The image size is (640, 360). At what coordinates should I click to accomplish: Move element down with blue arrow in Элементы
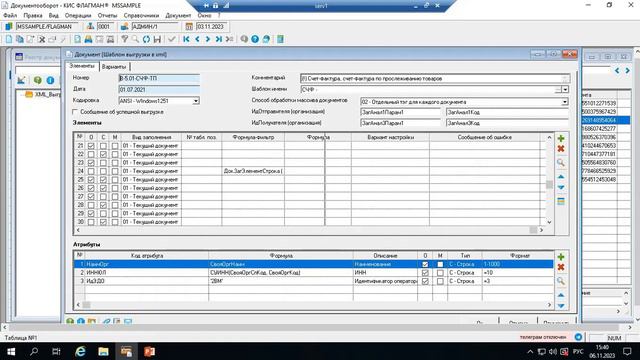pyautogui.click(x=561, y=187)
